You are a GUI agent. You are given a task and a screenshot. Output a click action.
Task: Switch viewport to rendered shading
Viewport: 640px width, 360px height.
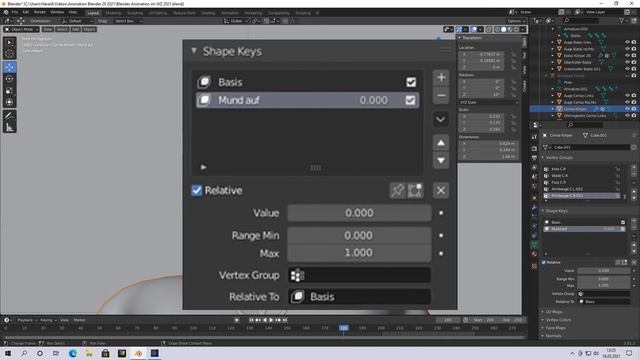point(516,29)
